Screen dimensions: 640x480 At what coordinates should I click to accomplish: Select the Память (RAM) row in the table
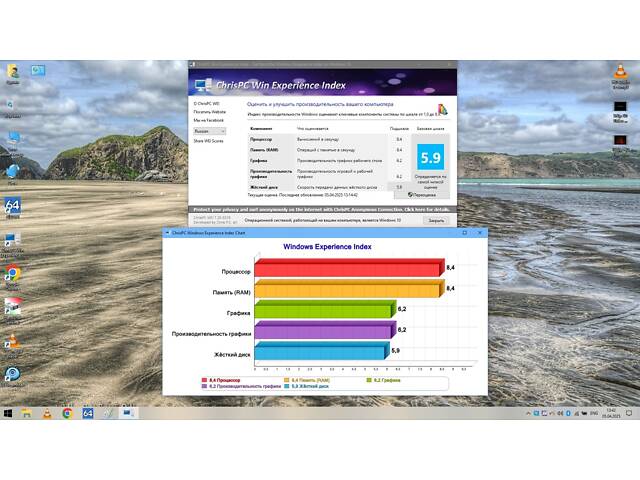pyautogui.click(x=329, y=150)
